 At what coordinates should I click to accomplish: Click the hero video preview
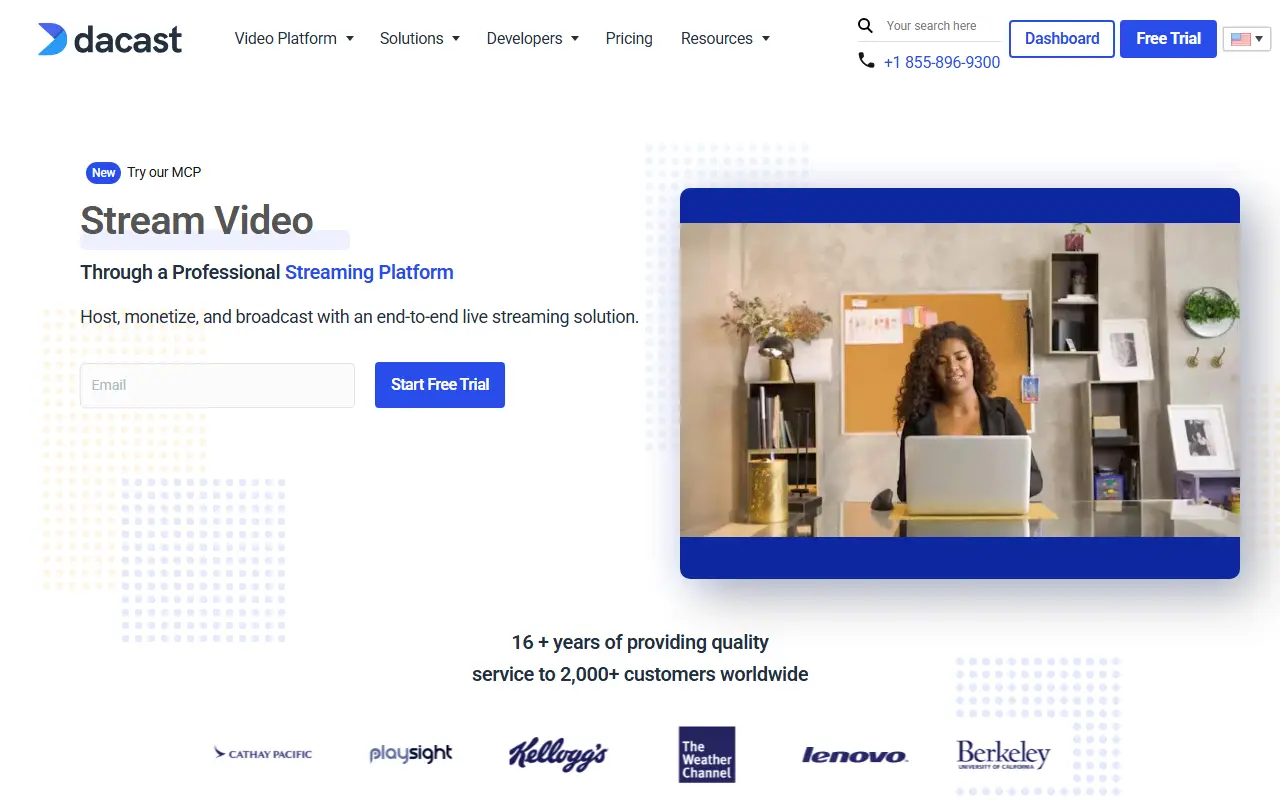click(x=960, y=383)
